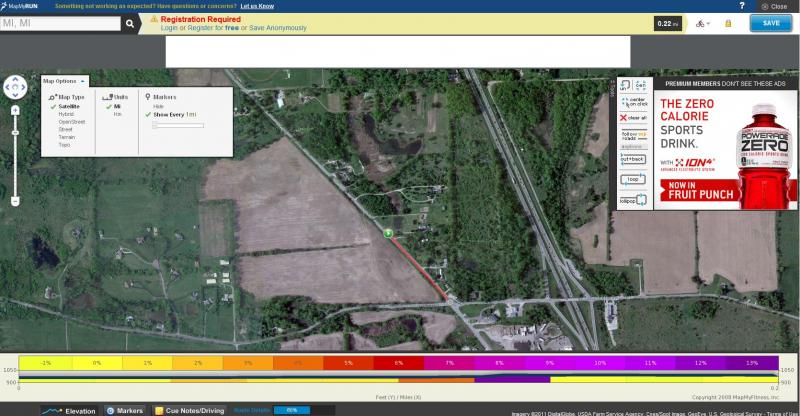The height and width of the screenshot is (416, 800).
Task: Open the bicycle activity type dropdown
Action: (x=704, y=23)
